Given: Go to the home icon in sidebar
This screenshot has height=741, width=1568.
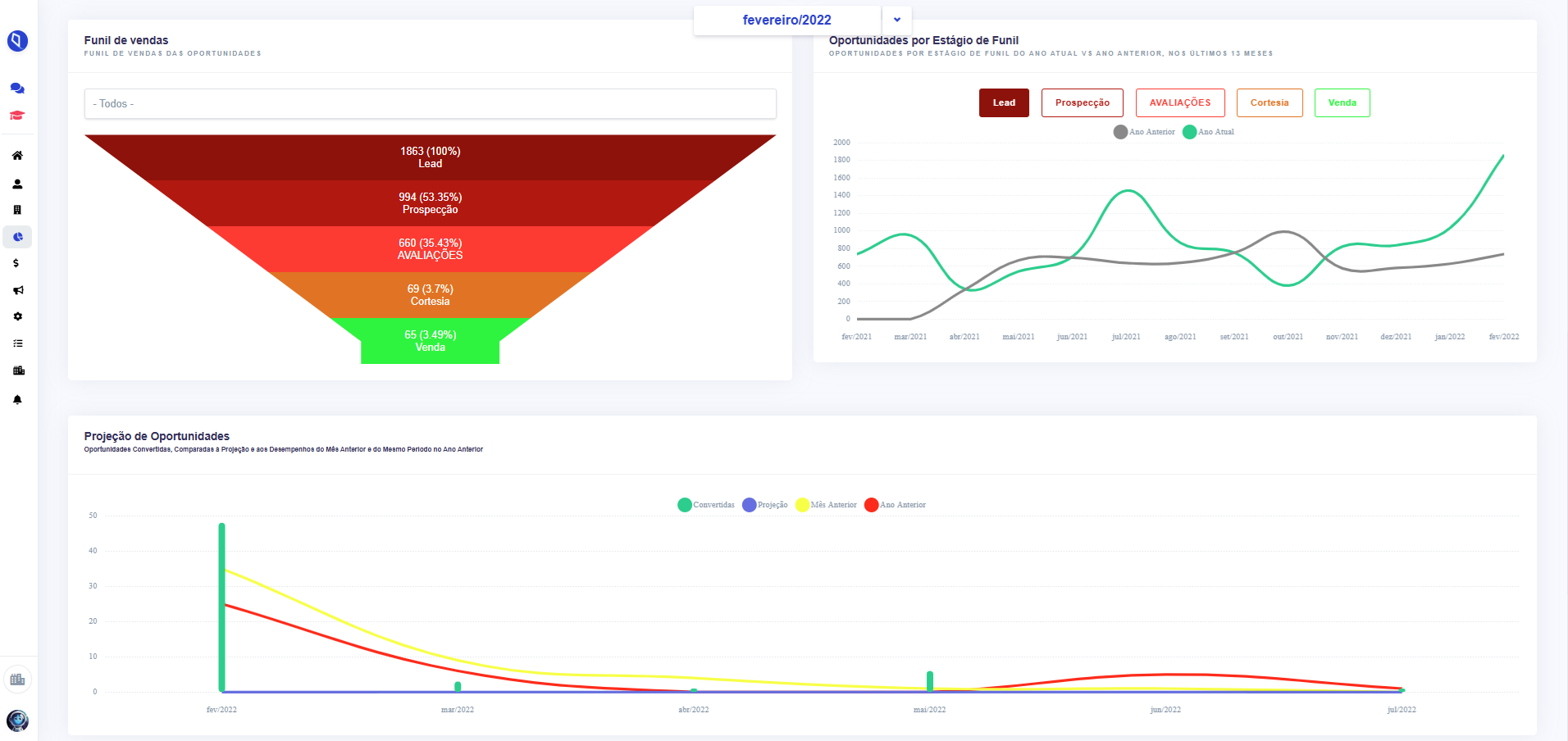Looking at the screenshot, I should [17, 156].
